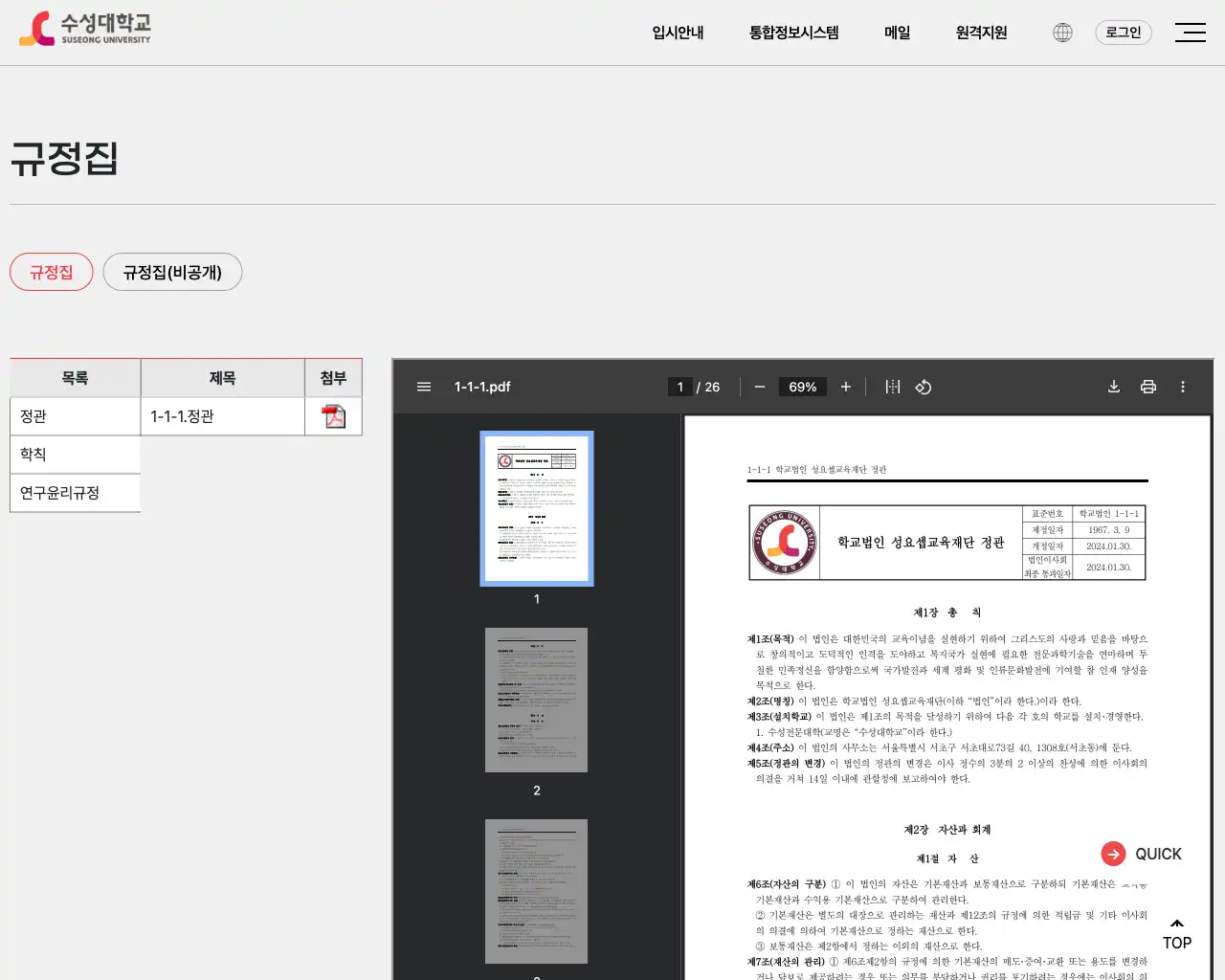
Task: Select page 2 thumbnail in the sidebar
Action: pyautogui.click(x=536, y=700)
